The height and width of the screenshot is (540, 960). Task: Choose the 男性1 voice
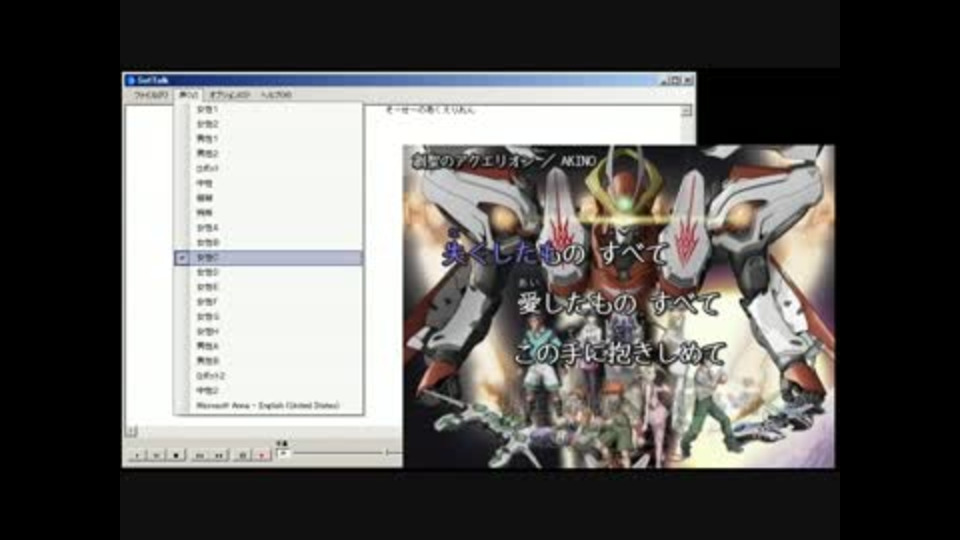[x=269, y=139]
